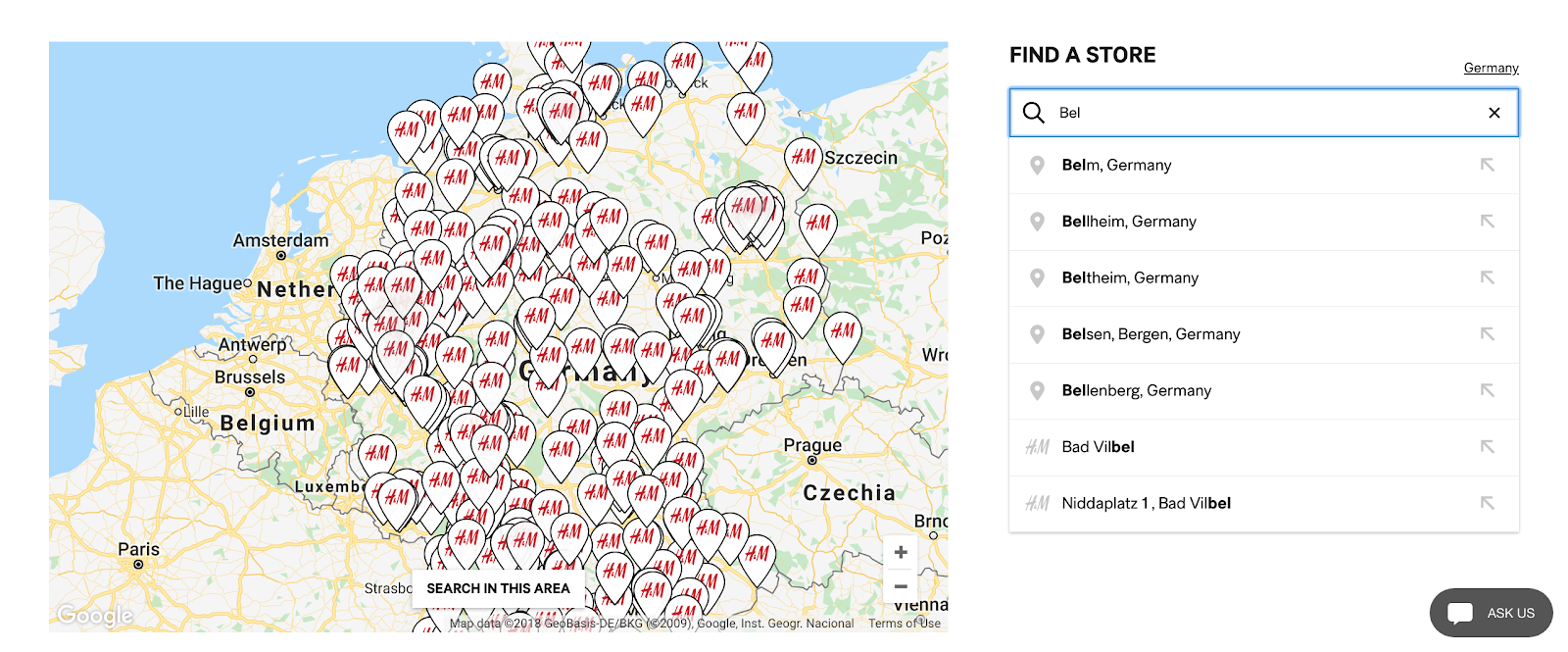This screenshot has height=652, width=1568.
Task: Click fill-in arrow icon for Bellenberg row
Action: [x=1487, y=390]
